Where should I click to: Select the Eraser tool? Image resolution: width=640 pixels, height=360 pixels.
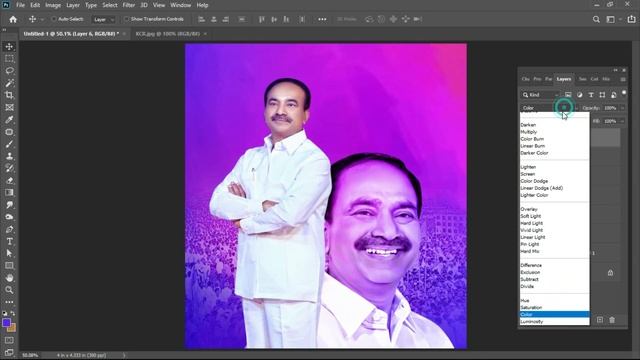click(x=9, y=180)
